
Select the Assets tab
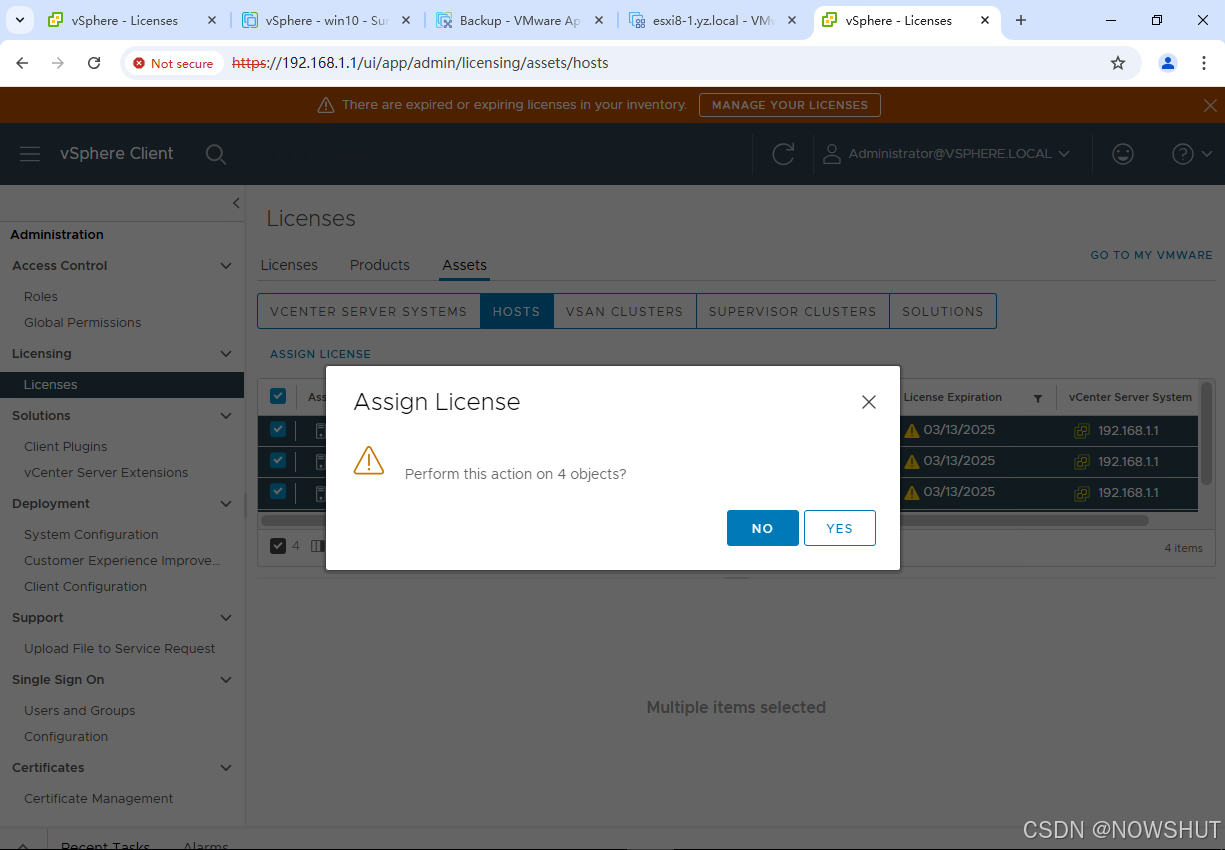(465, 265)
